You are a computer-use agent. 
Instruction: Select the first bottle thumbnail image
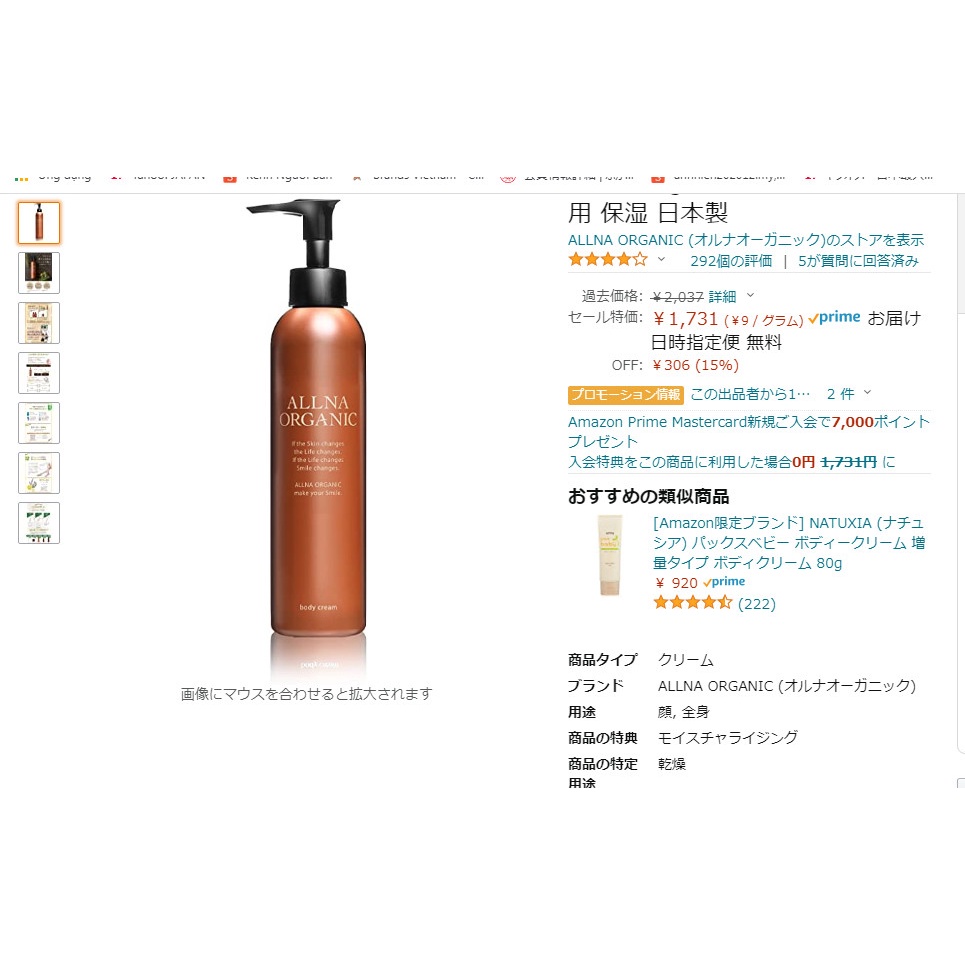39,223
